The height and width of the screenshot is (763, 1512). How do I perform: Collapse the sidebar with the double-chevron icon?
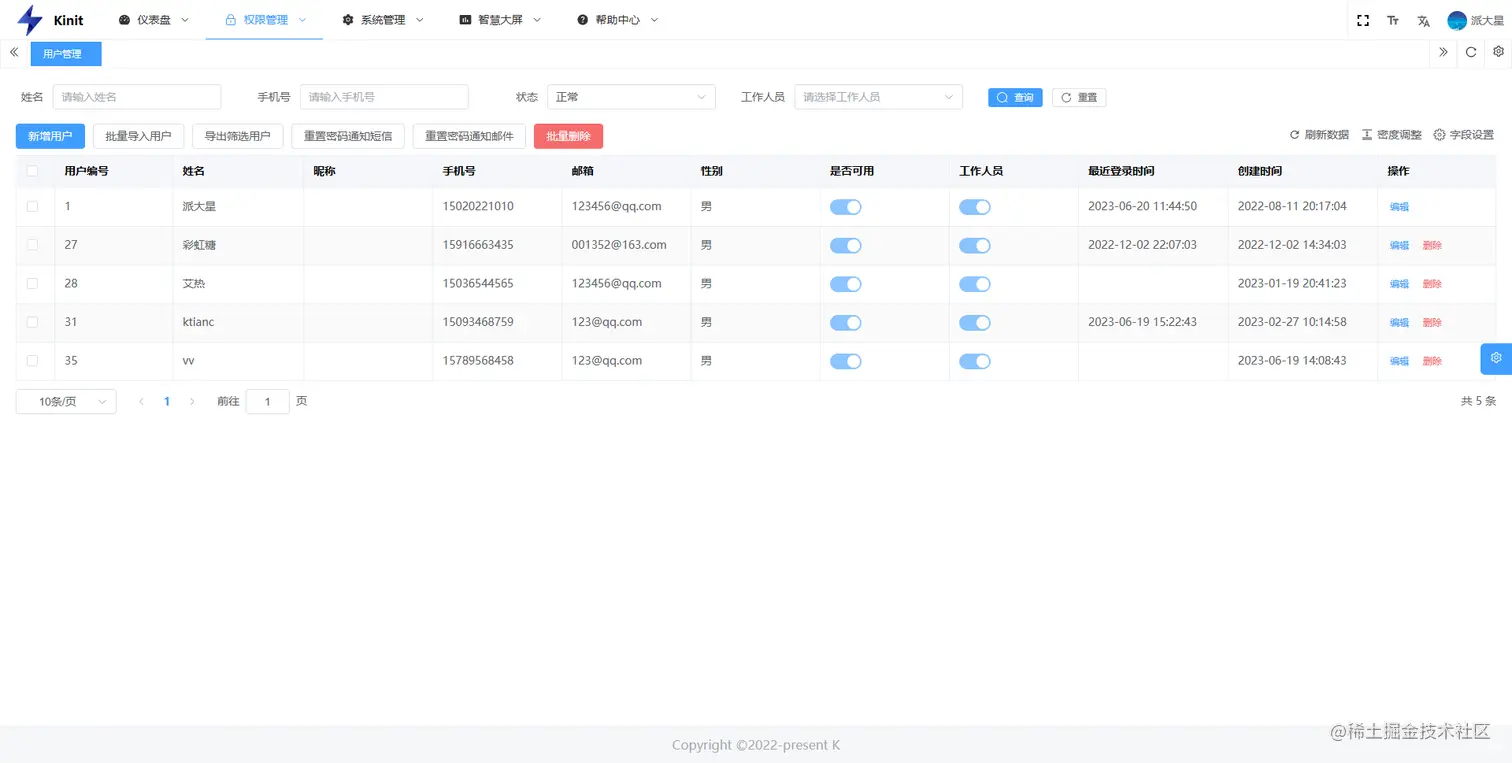point(14,52)
